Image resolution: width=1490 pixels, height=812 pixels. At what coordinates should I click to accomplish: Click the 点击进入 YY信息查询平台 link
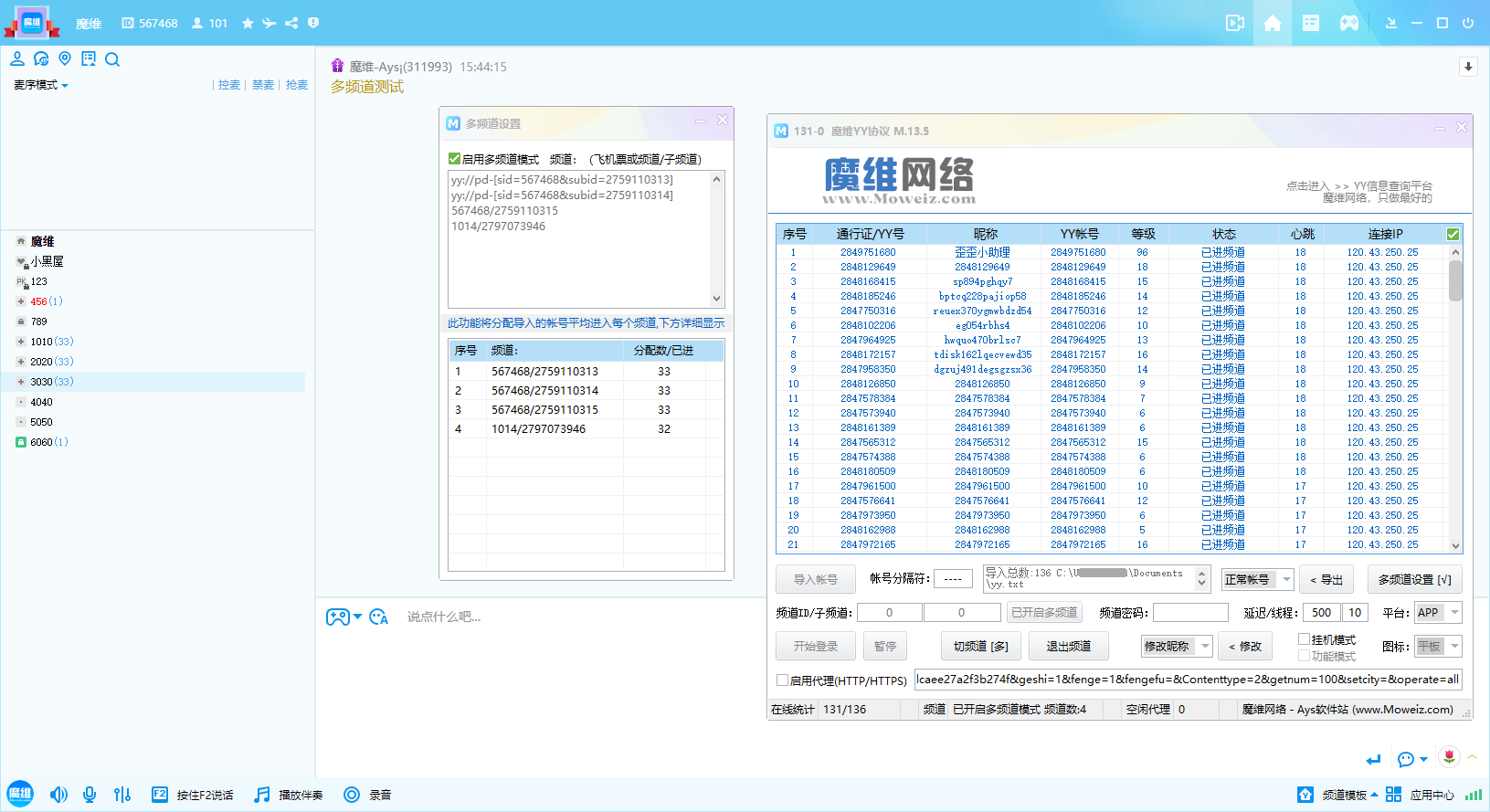click(x=1359, y=185)
